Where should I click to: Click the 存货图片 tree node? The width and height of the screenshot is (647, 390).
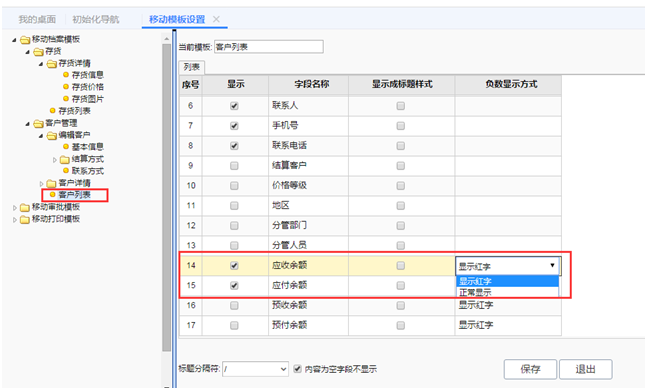click(x=87, y=99)
